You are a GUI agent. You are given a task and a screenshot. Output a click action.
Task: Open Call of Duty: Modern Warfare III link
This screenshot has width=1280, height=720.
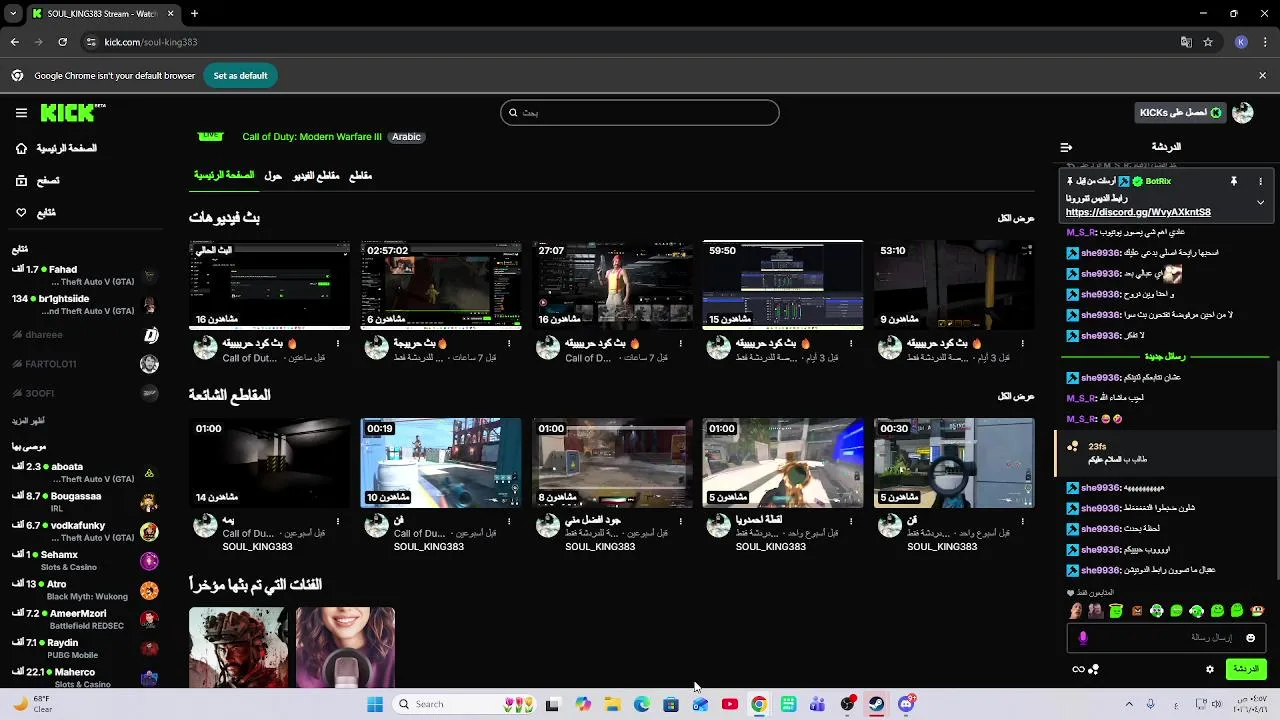[312, 137]
